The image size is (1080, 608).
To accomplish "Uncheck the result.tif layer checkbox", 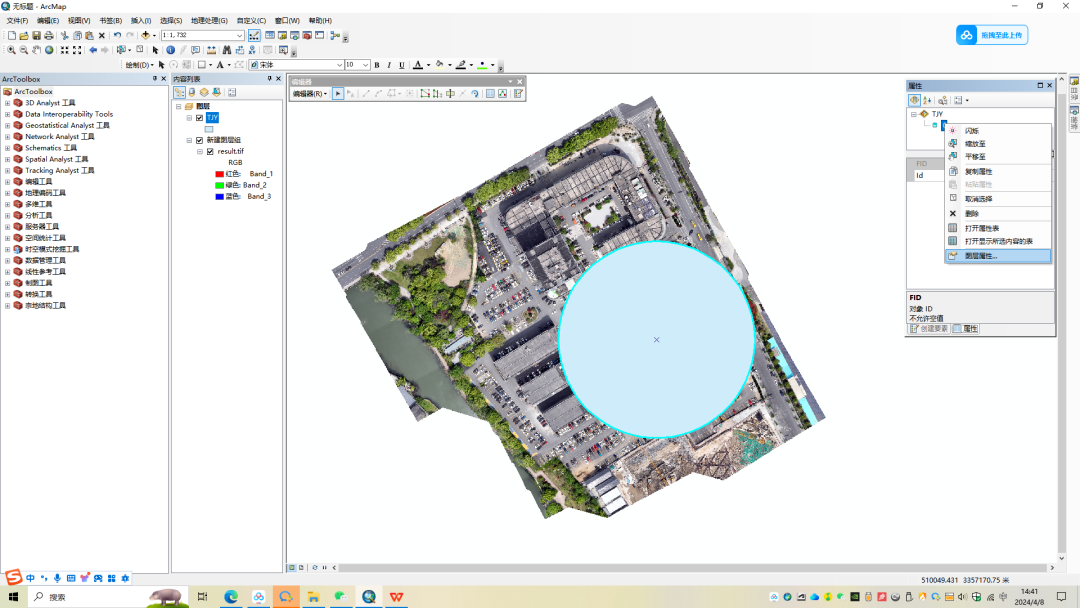I will click(210, 151).
